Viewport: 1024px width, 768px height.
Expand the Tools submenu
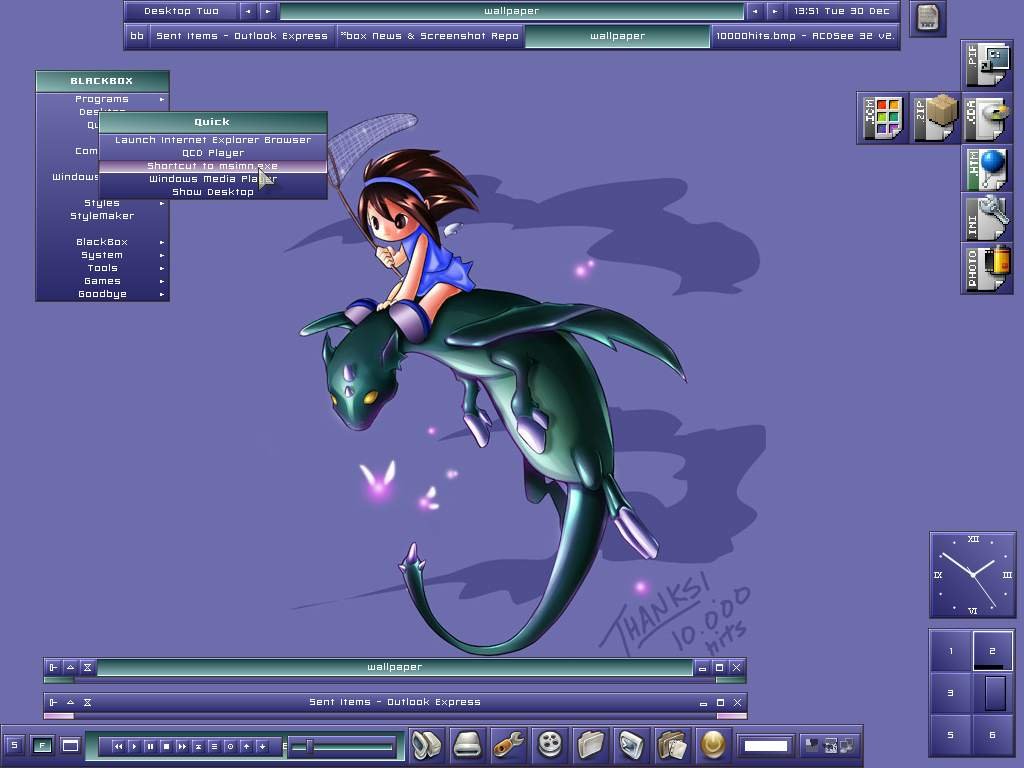103,268
